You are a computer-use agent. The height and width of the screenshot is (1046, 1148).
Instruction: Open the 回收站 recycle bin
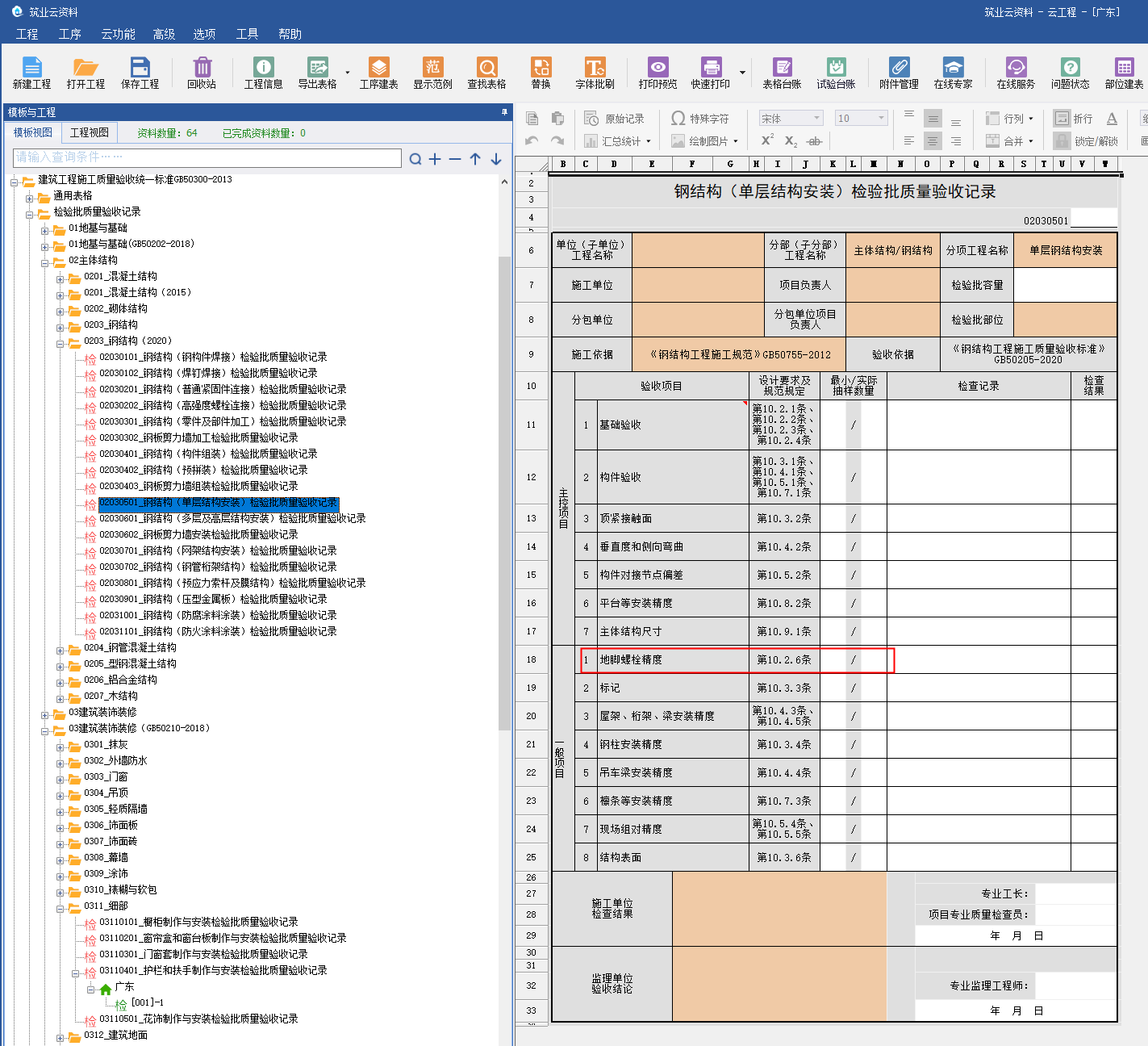point(202,73)
